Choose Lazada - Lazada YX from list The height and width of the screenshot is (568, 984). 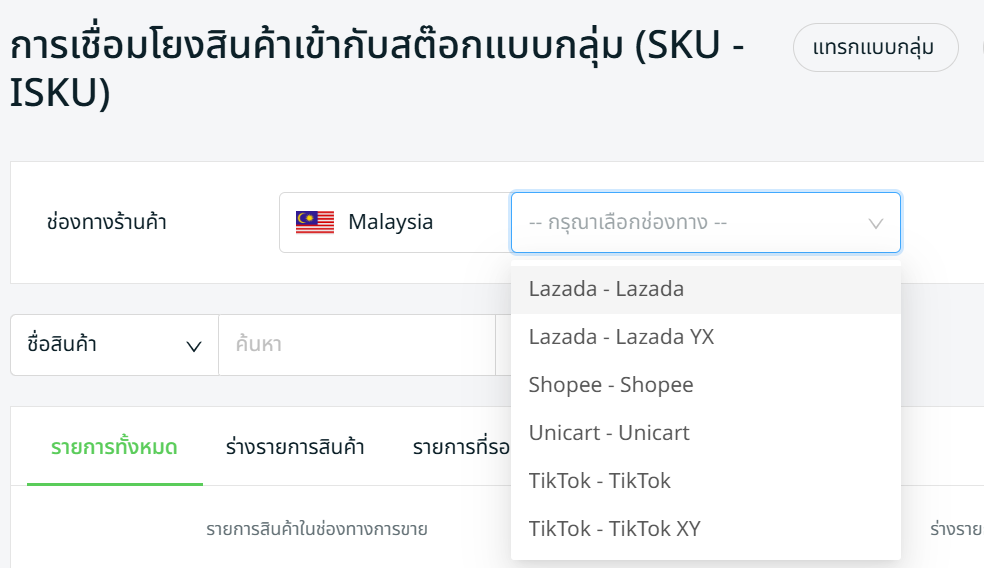[x=621, y=337]
